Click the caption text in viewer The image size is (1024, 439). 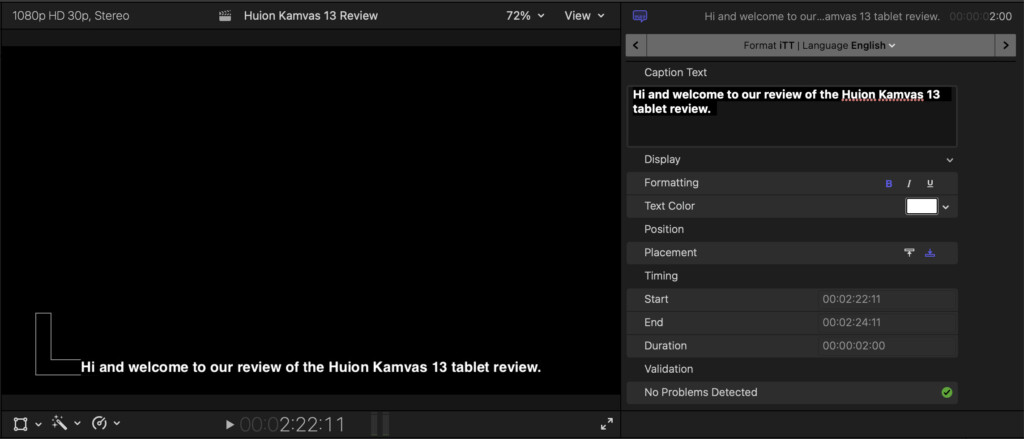click(311, 367)
